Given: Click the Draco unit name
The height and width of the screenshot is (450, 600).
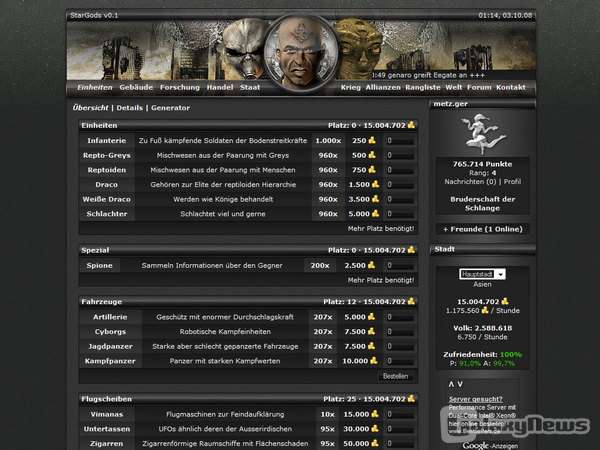Looking at the screenshot, I should point(107,184).
